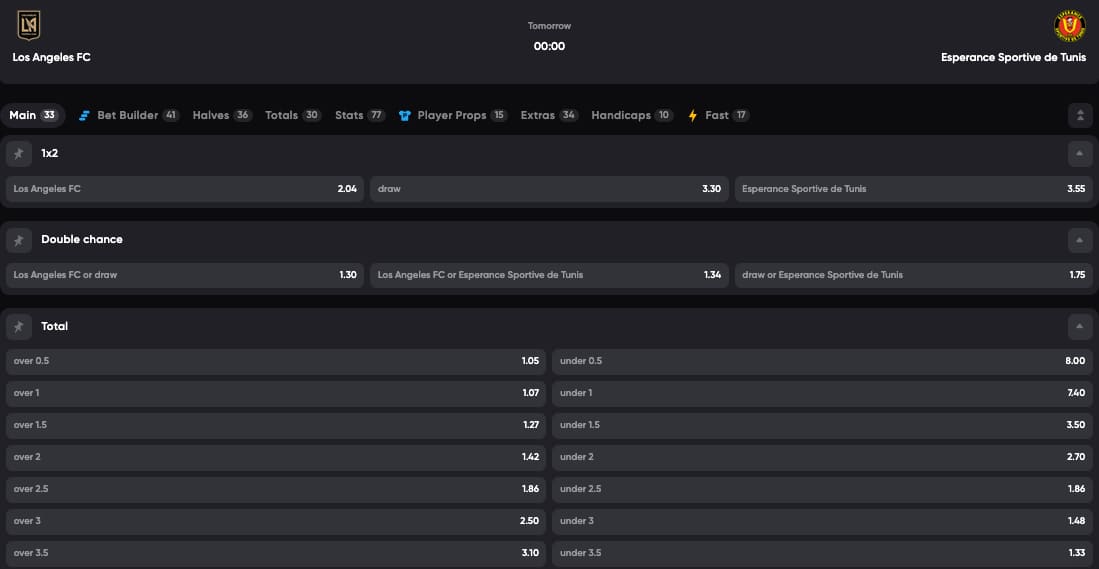Pick under 1.5 at 3.50
Image resolution: width=1099 pixels, height=569 pixels.
tap(823, 425)
